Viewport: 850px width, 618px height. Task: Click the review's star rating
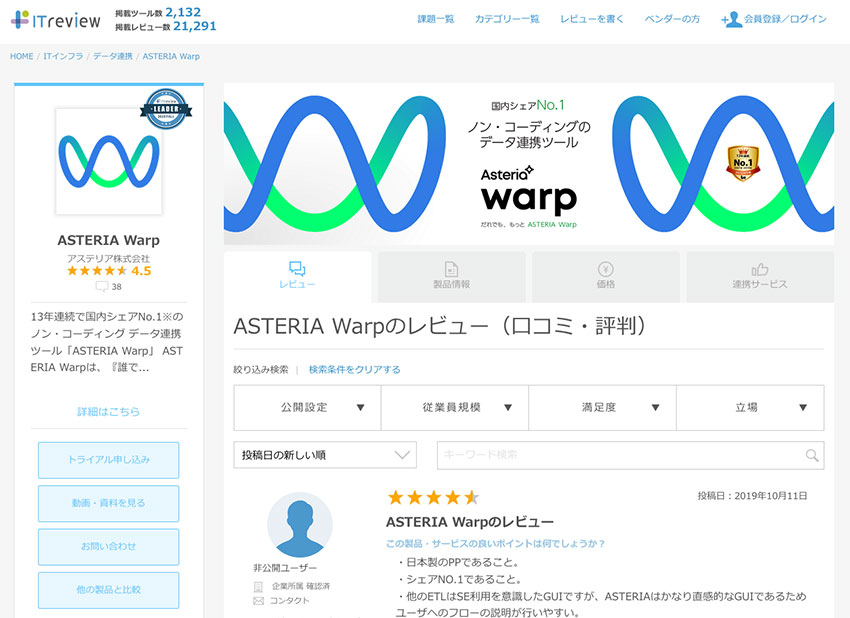point(433,497)
